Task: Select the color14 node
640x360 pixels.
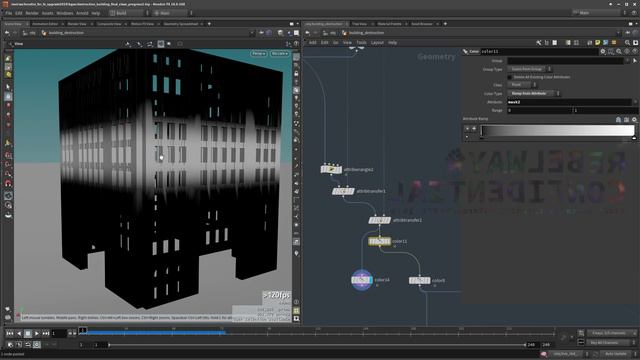Action: click(362, 280)
